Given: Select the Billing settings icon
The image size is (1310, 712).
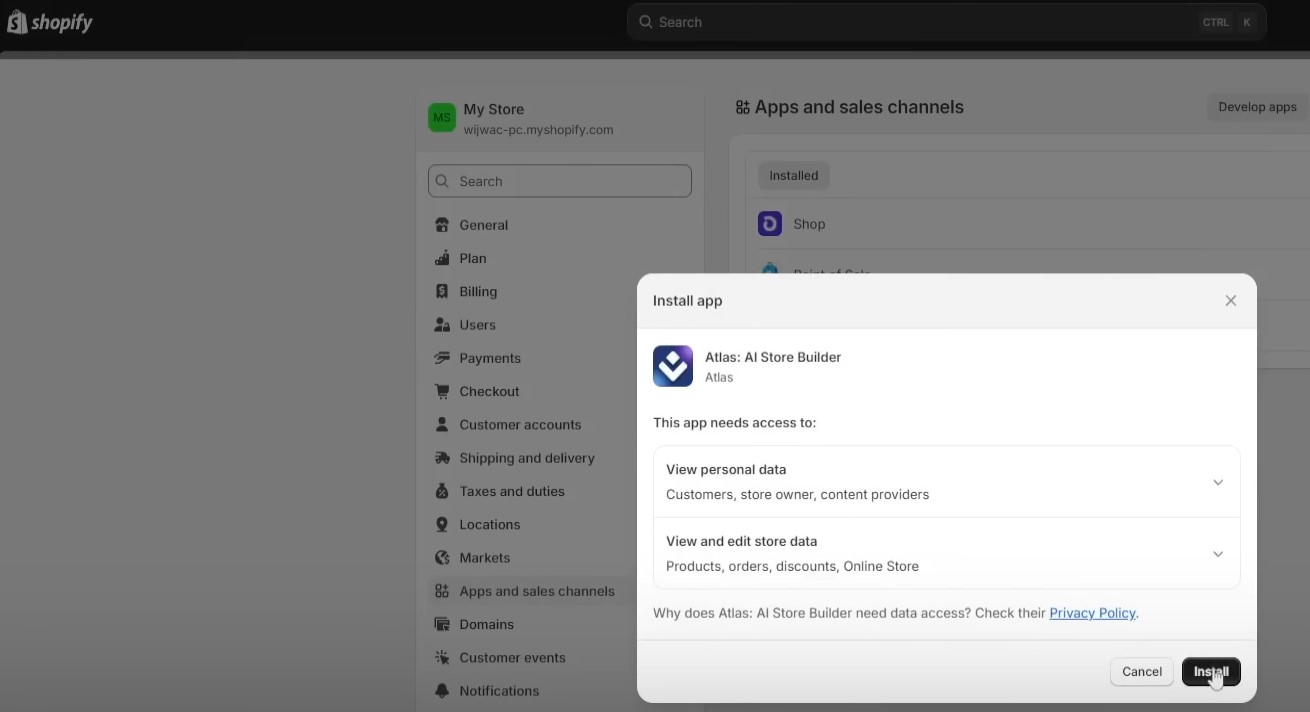Looking at the screenshot, I should 441,291.
